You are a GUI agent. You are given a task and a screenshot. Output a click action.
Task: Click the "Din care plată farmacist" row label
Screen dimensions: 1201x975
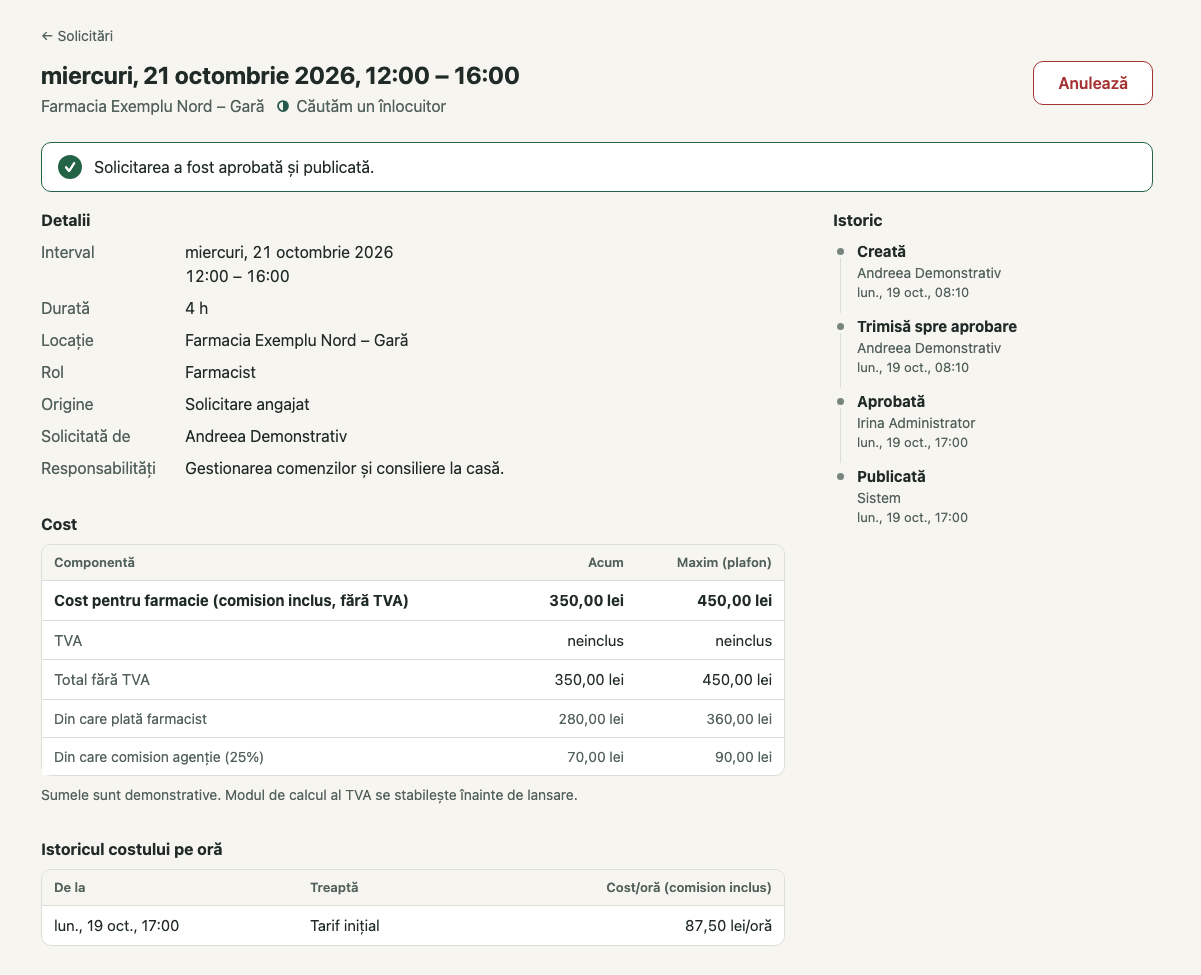130,718
